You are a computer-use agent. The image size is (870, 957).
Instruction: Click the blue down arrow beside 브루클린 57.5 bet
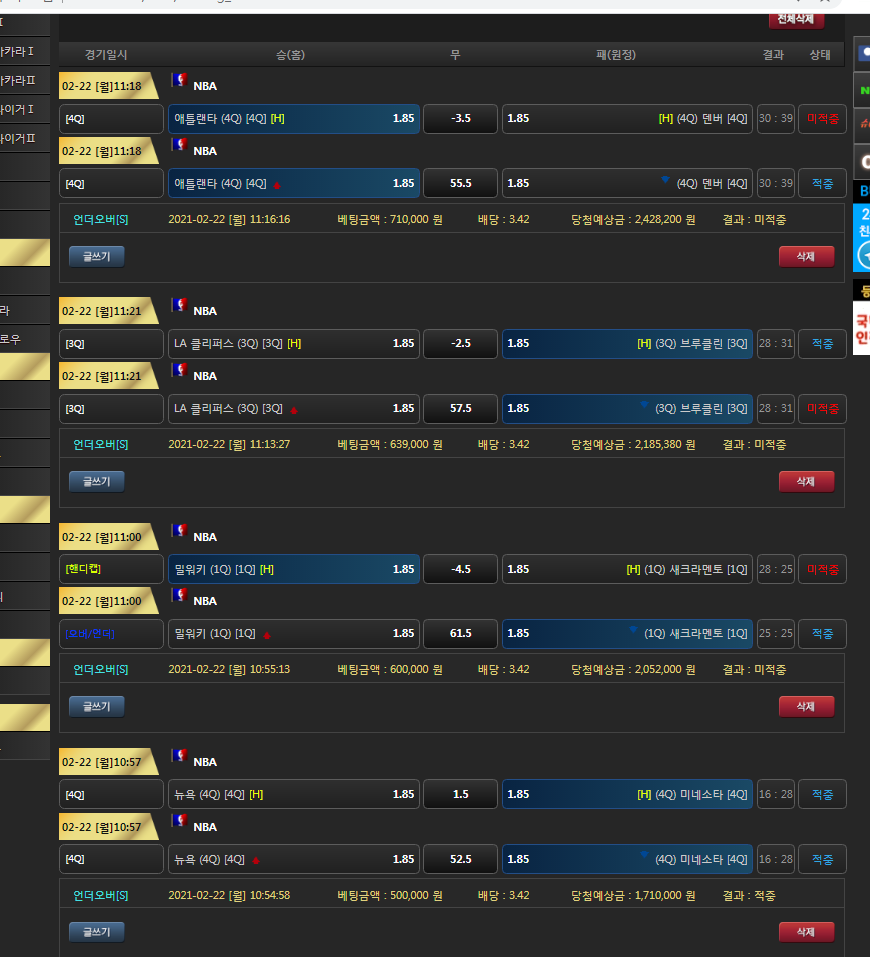click(x=643, y=406)
